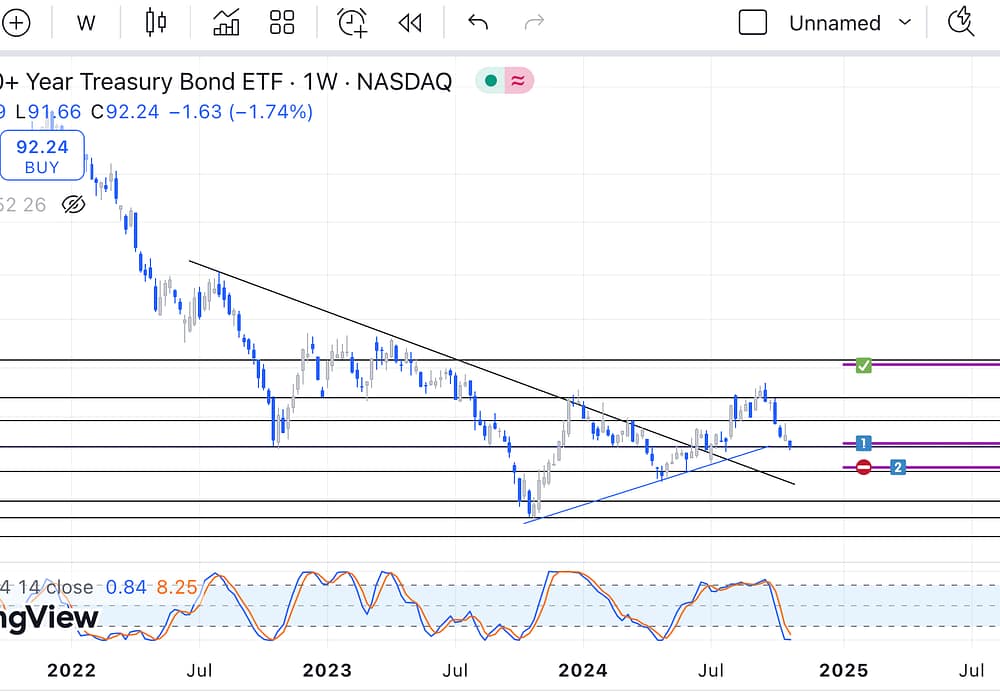
Task: Toggle the crossed-out eye visibility icon
Action: pyautogui.click(x=73, y=205)
